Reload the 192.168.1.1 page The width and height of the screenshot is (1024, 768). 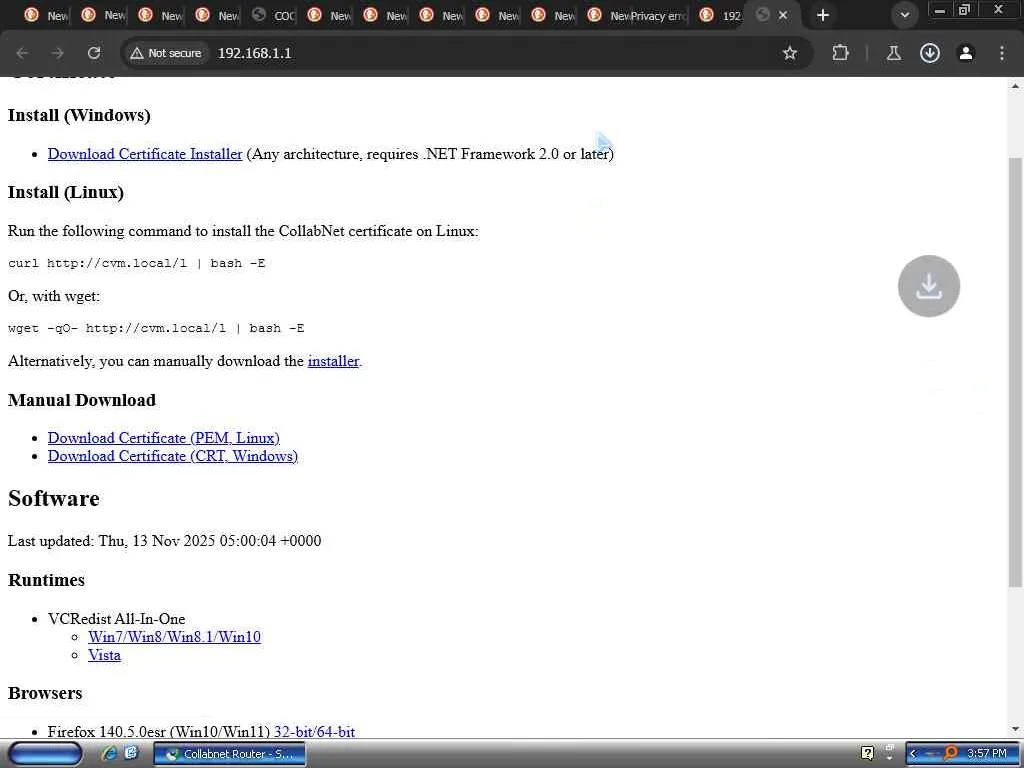(94, 53)
